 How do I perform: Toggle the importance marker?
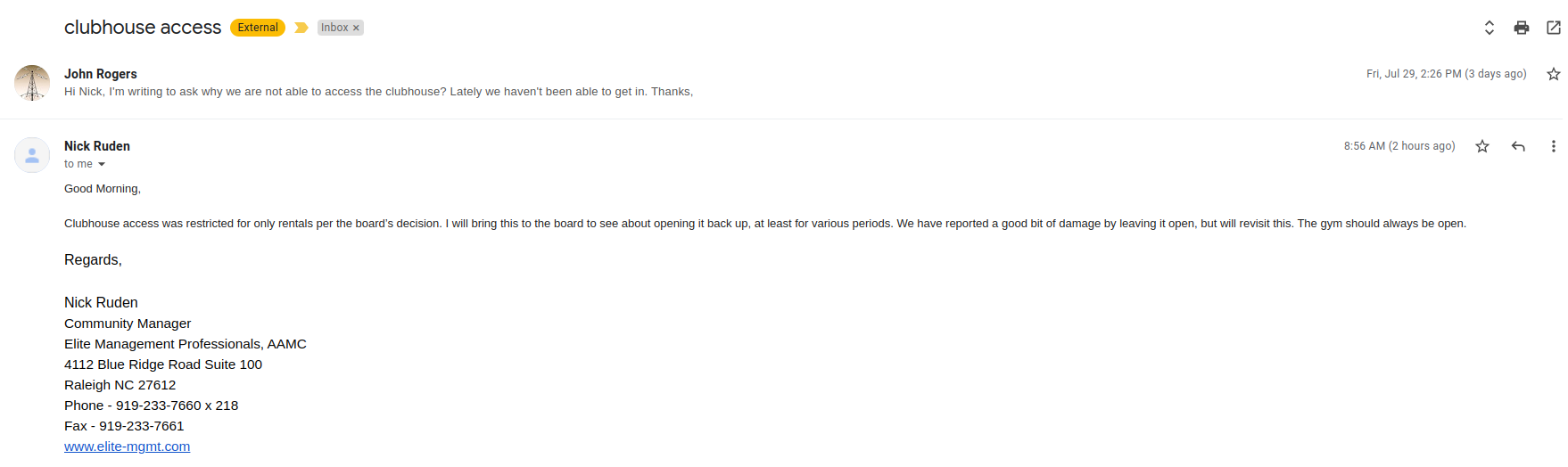pos(301,28)
